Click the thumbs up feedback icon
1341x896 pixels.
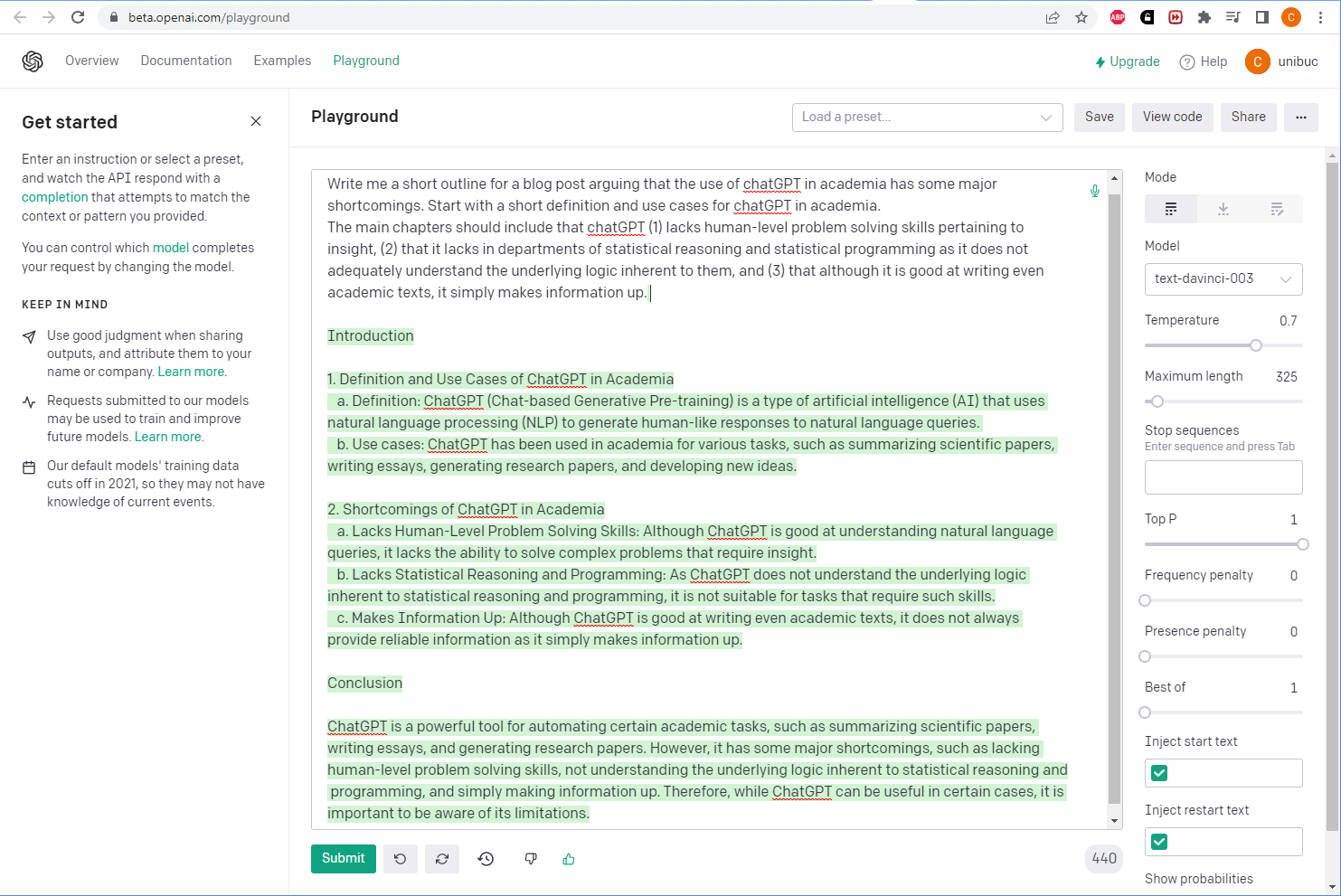pyautogui.click(x=569, y=859)
